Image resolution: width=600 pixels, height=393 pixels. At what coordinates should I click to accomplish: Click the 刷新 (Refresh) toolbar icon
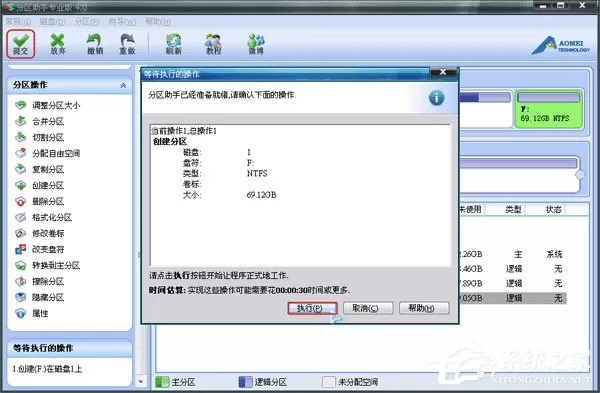pos(173,44)
